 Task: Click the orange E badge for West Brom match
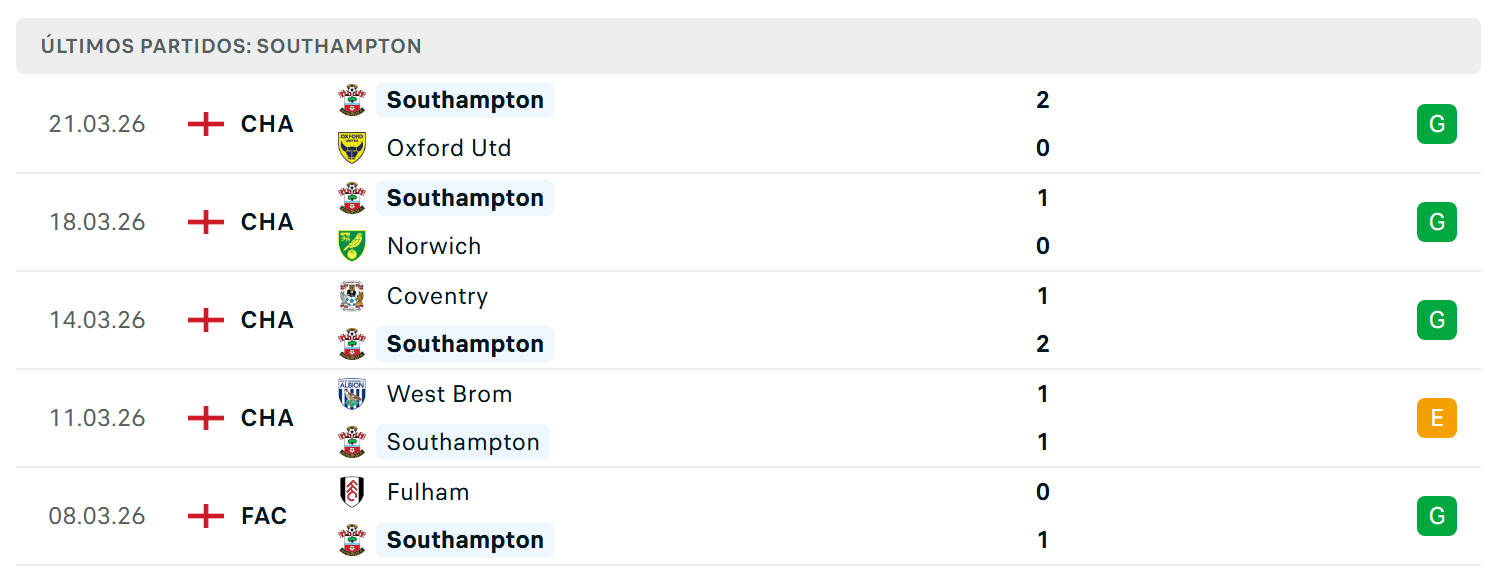coord(1437,418)
